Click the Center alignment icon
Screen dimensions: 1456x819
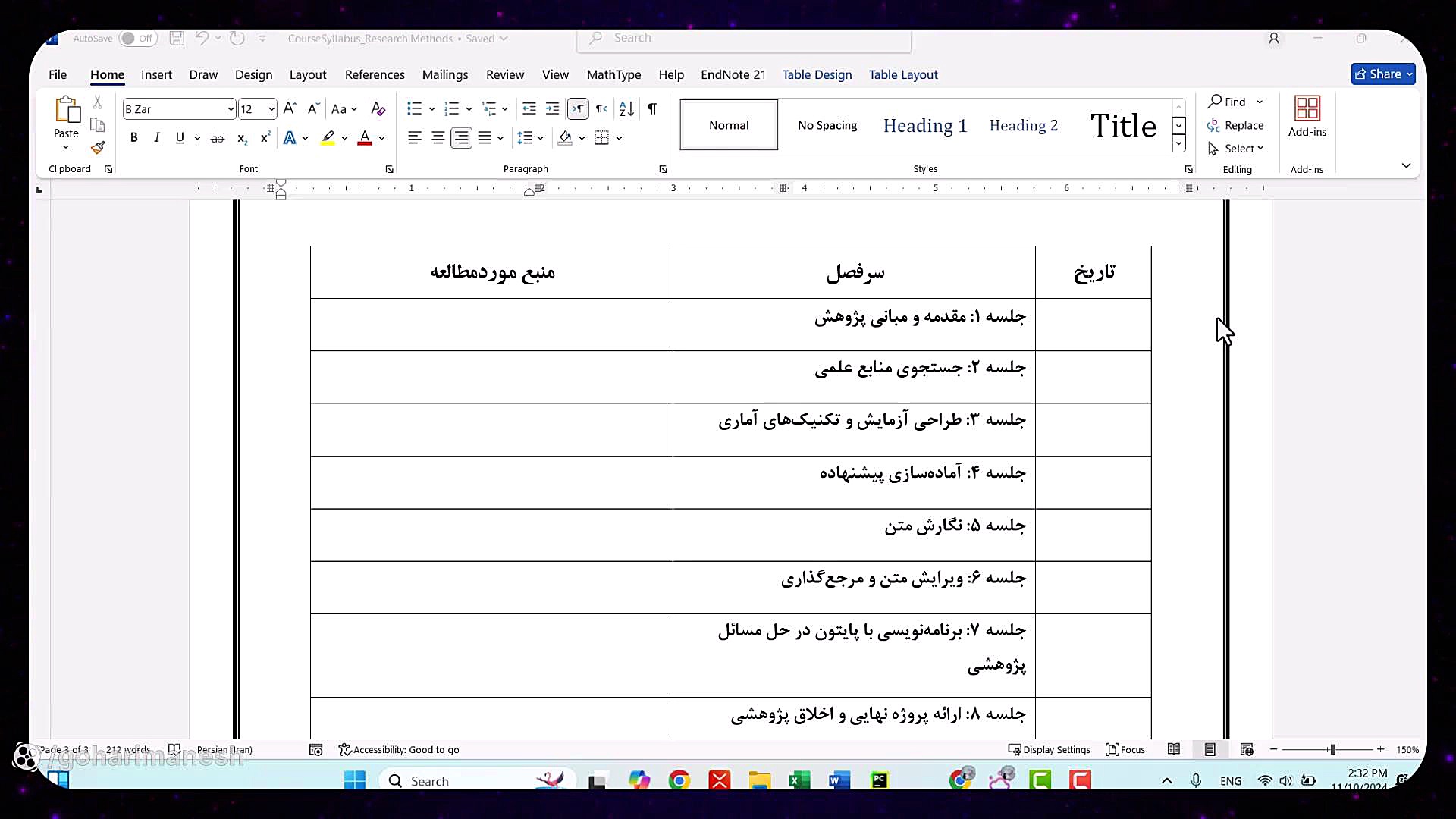(438, 138)
